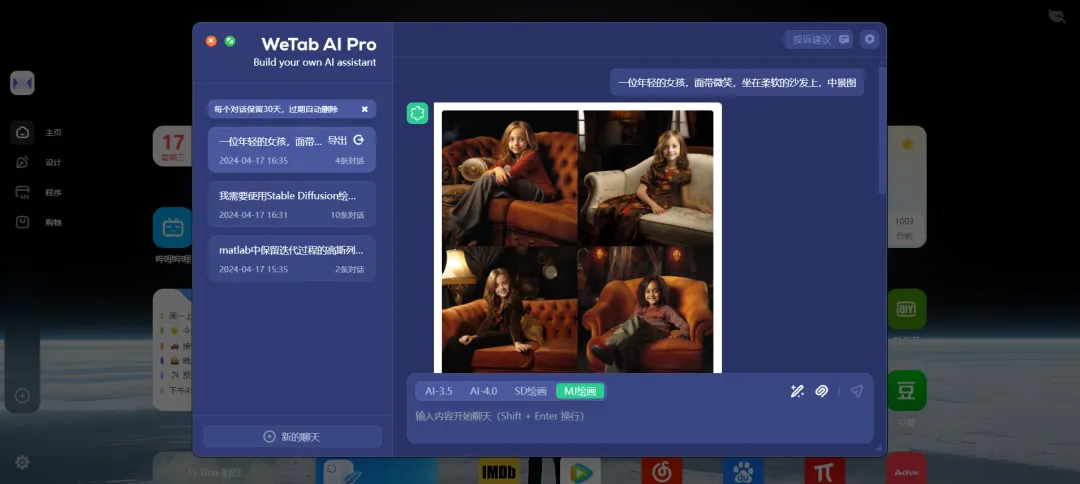Open the Douban 豆 shortcut

tap(906, 390)
